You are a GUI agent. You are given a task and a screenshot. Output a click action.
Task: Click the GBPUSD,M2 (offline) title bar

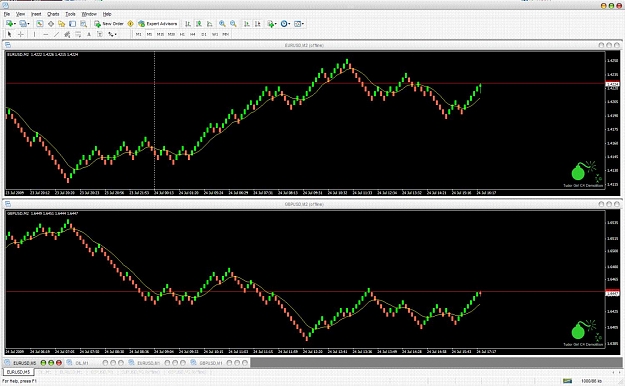pos(304,204)
